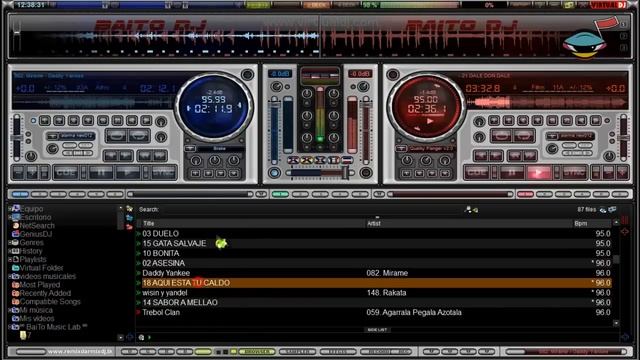640x360 pixels.
Task: Toggle the right deck headphone cue button in mixer
Action: [366, 173]
